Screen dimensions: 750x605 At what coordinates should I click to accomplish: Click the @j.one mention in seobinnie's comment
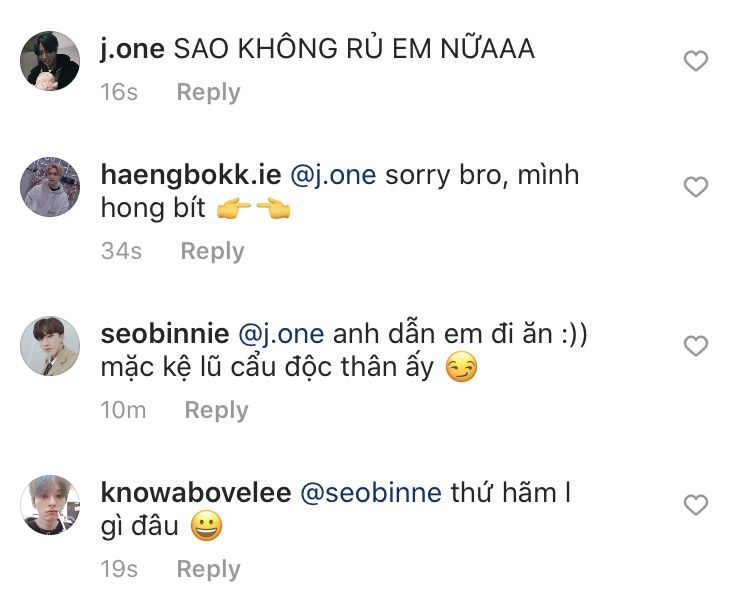pos(285,334)
